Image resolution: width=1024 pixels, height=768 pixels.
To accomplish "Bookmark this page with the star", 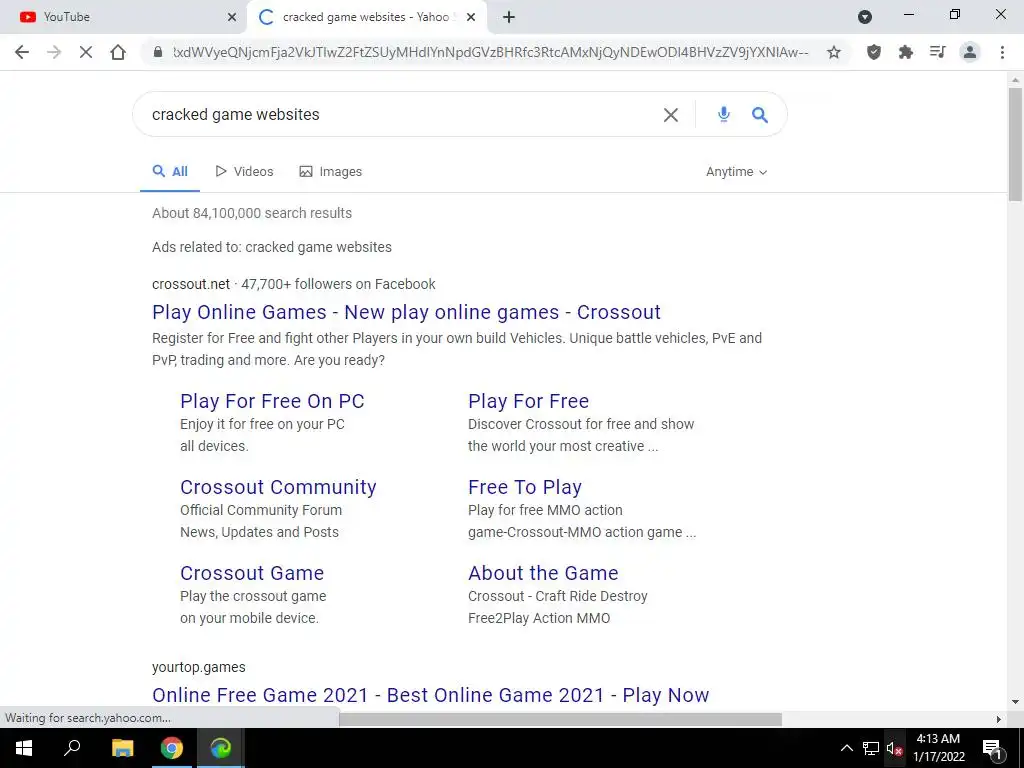I will [x=834, y=52].
